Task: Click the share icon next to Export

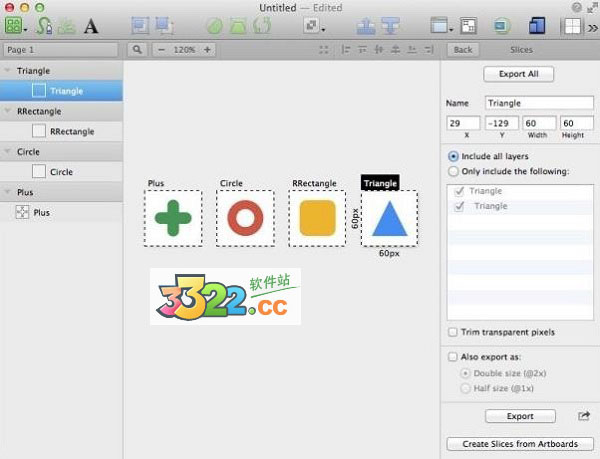Action: pyautogui.click(x=584, y=416)
